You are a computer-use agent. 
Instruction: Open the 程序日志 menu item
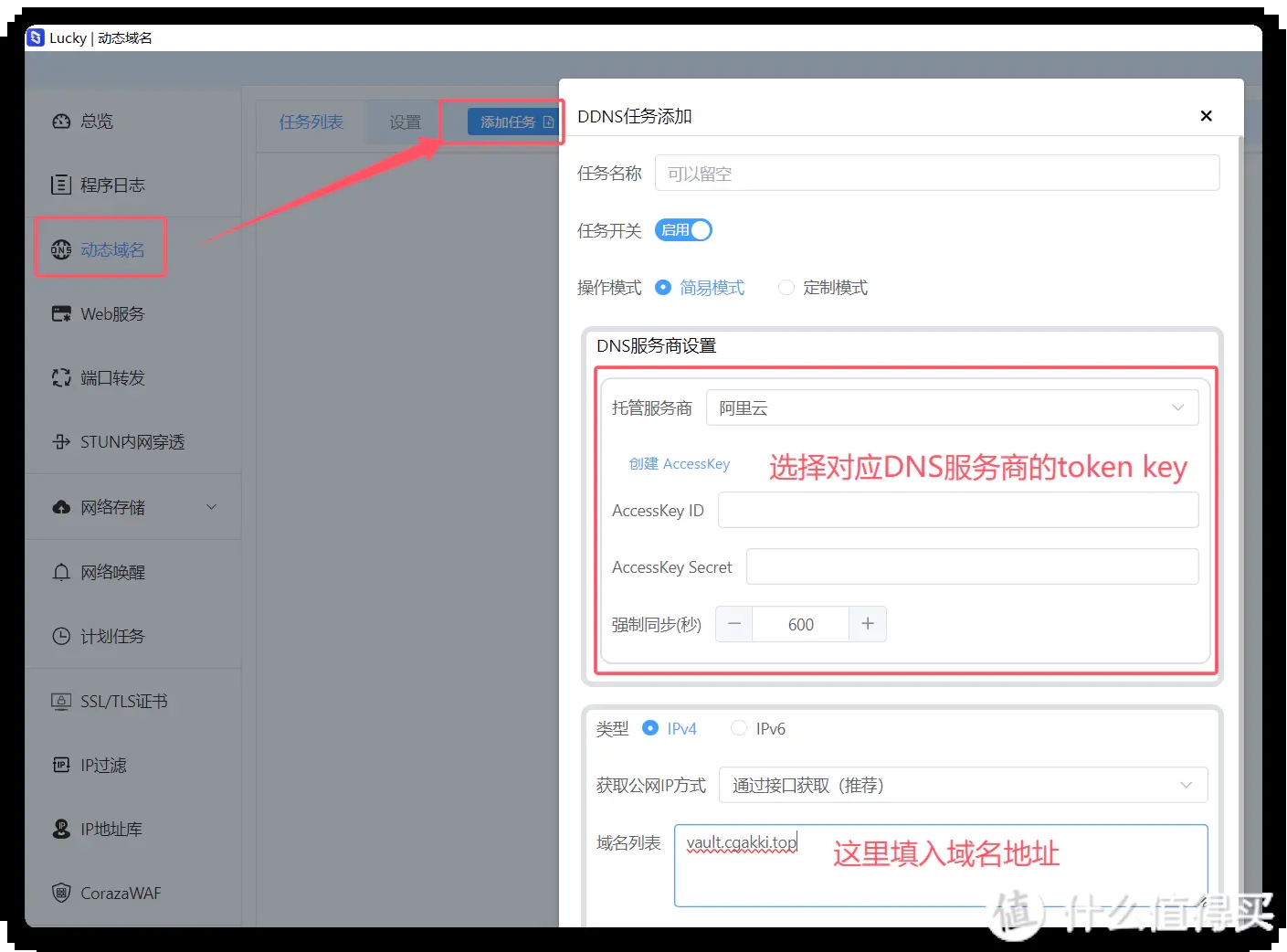133,185
